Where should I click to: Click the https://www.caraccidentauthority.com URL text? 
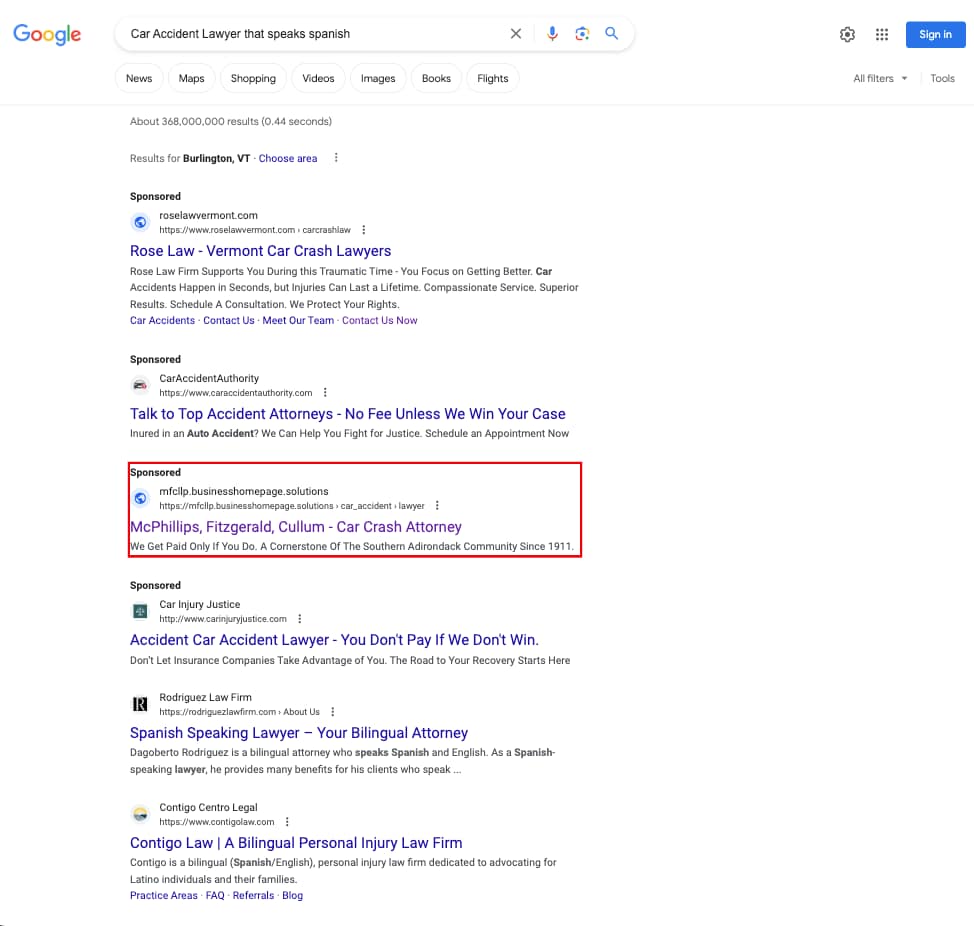click(235, 393)
